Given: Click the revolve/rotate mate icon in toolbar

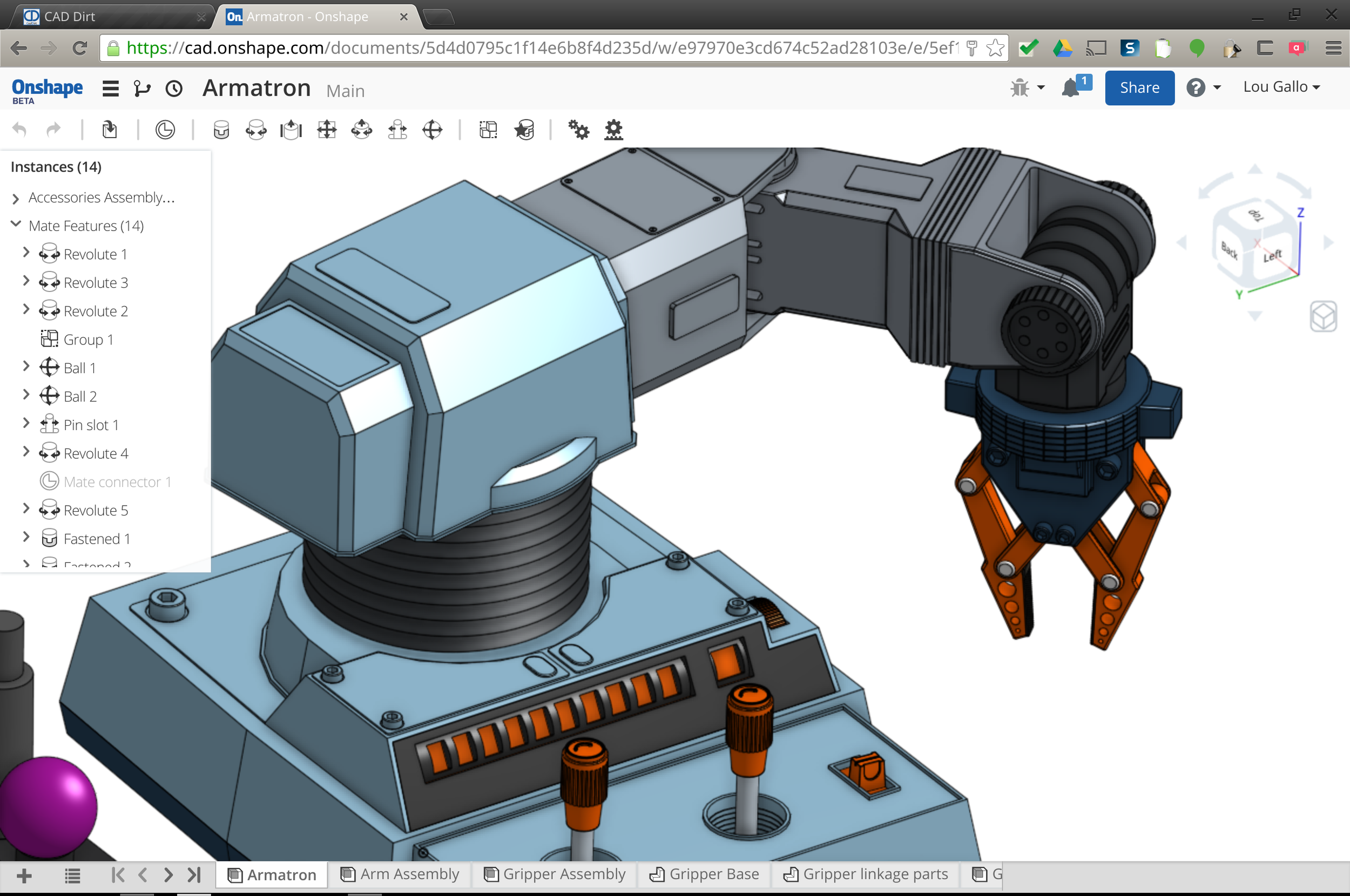Looking at the screenshot, I should coord(255,130).
